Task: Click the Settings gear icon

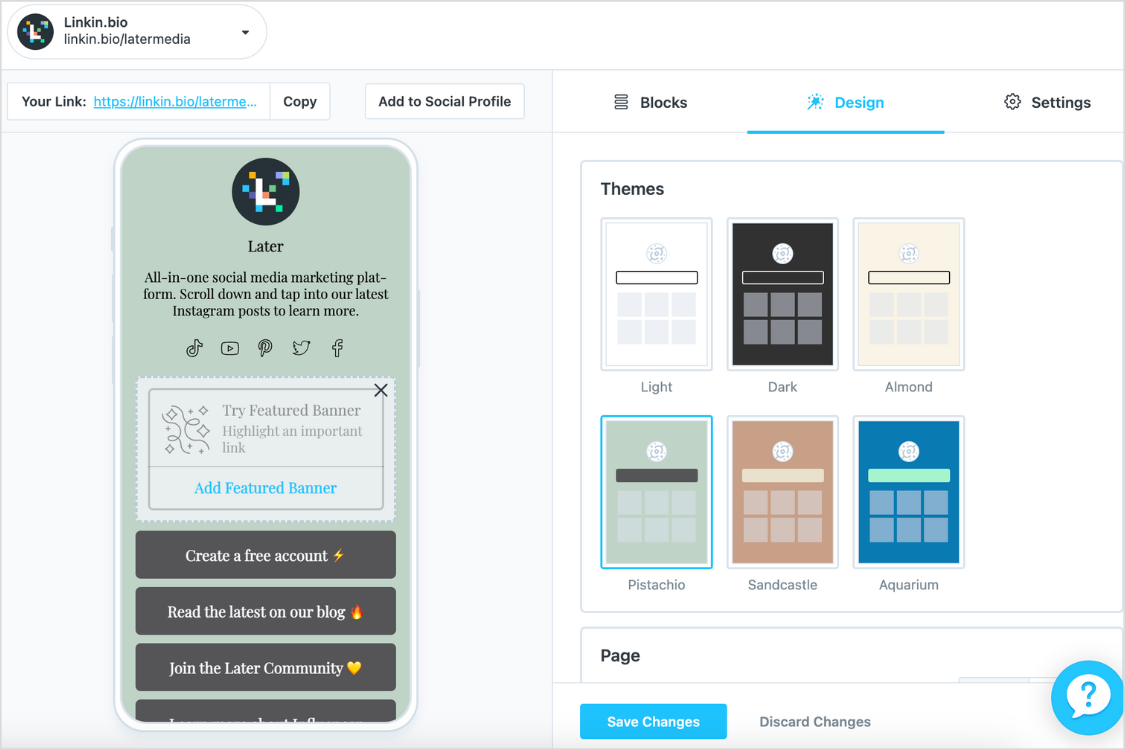Action: coord(1012,102)
